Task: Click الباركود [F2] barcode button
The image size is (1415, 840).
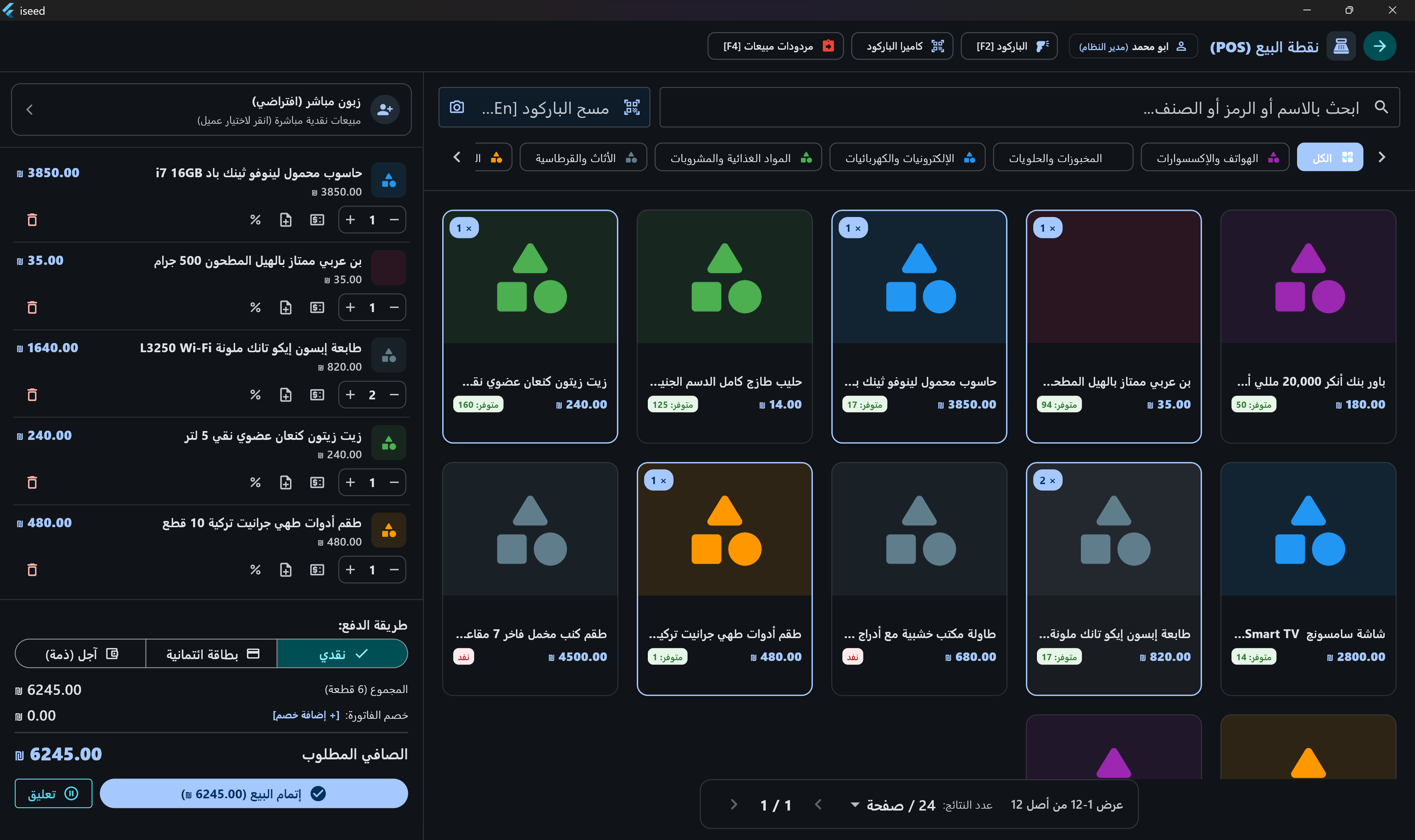Action: click(x=1009, y=46)
